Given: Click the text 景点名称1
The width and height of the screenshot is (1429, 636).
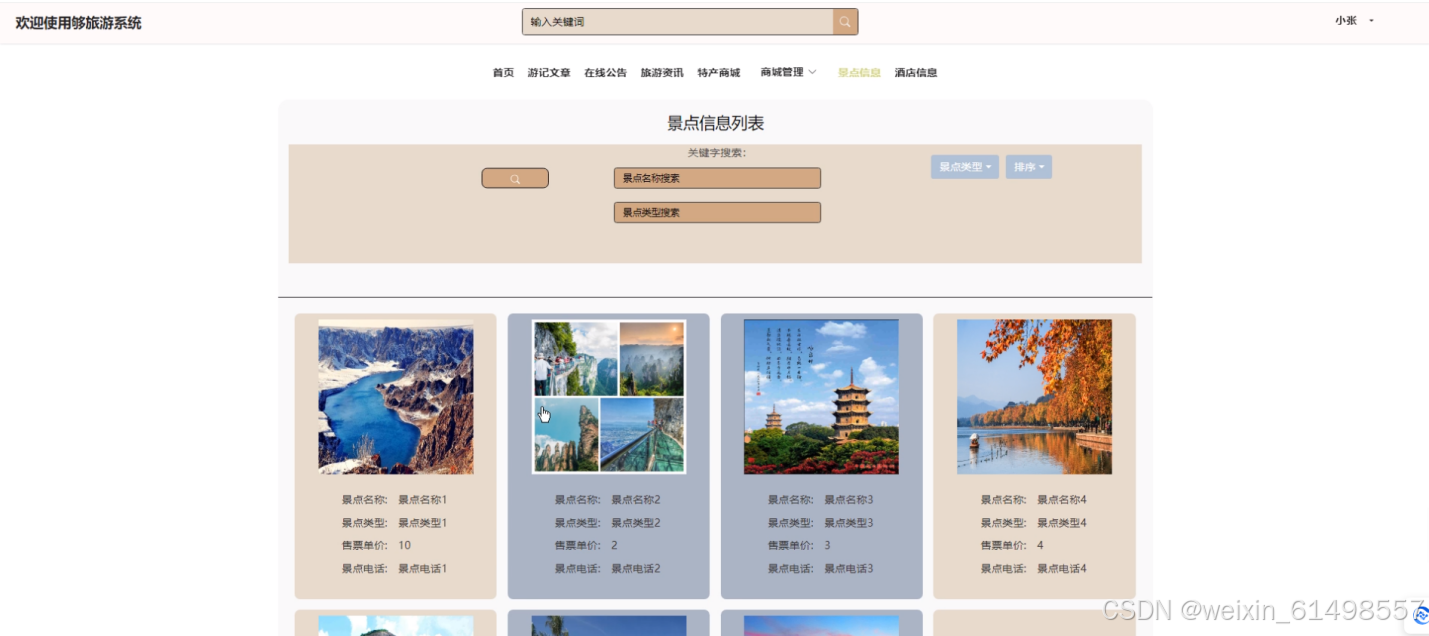Looking at the screenshot, I should (x=423, y=500).
